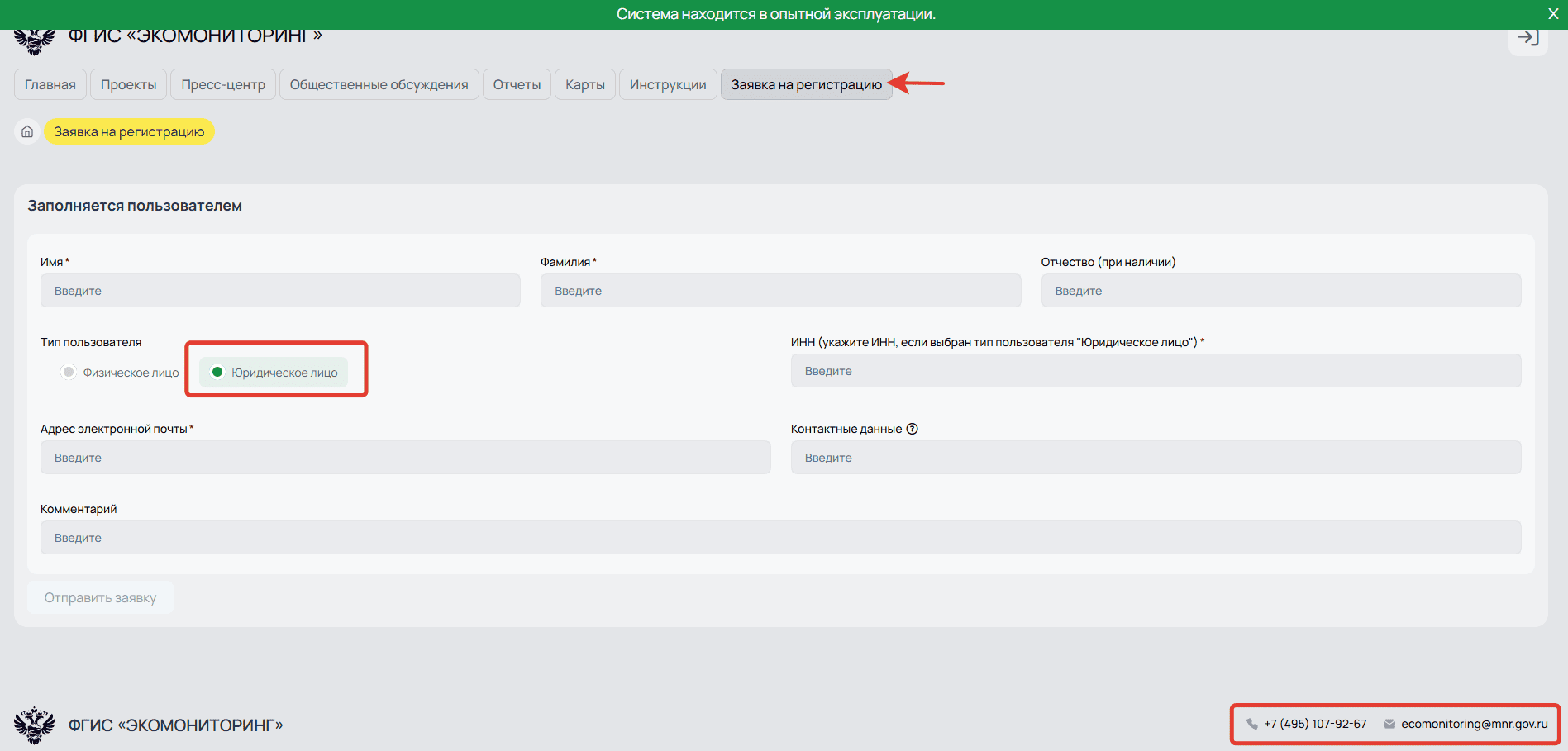Viewport: 1568px width, 751px height.
Task: Open the Главная tab
Action: [x=50, y=84]
